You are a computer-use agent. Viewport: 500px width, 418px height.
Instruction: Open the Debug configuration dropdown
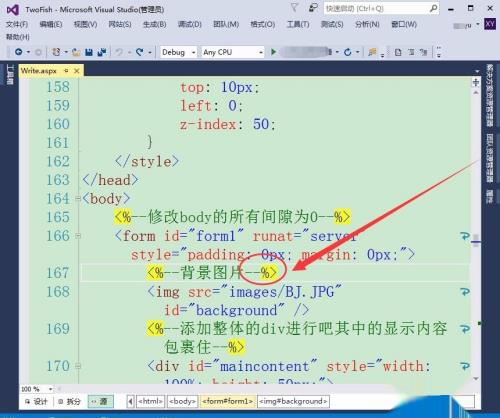click(178, 52)
